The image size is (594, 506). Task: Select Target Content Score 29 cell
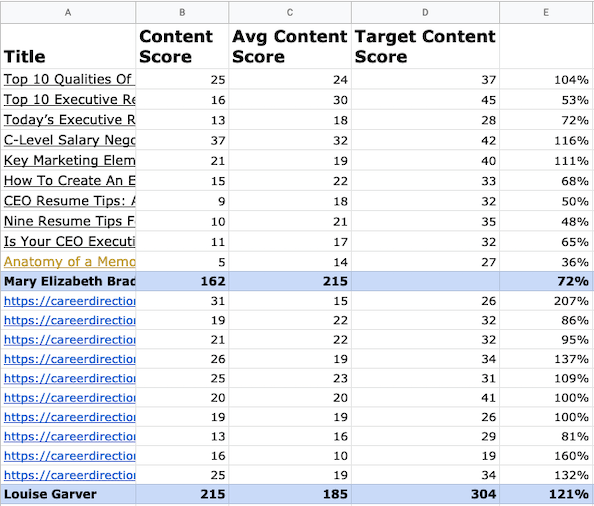[x=425, y=436]
